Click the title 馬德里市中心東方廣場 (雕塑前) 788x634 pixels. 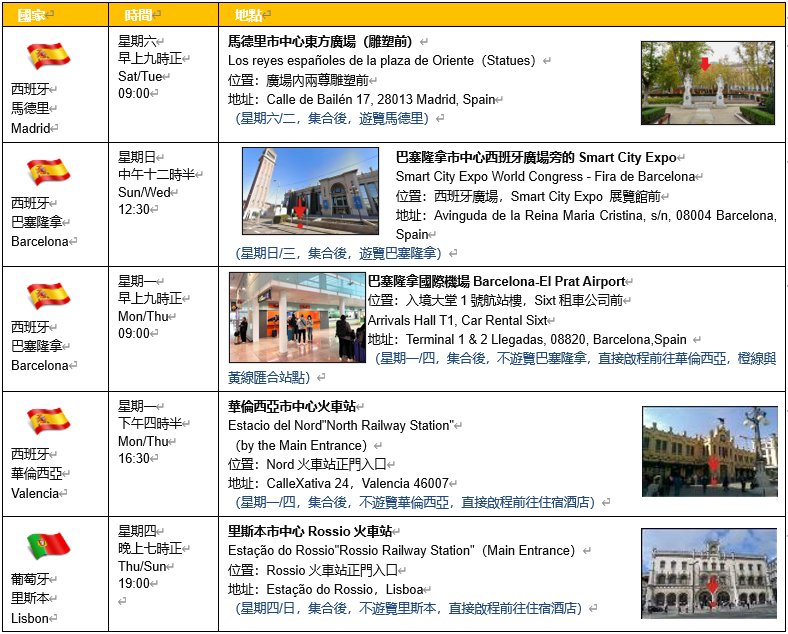click(x=320, y=41)
